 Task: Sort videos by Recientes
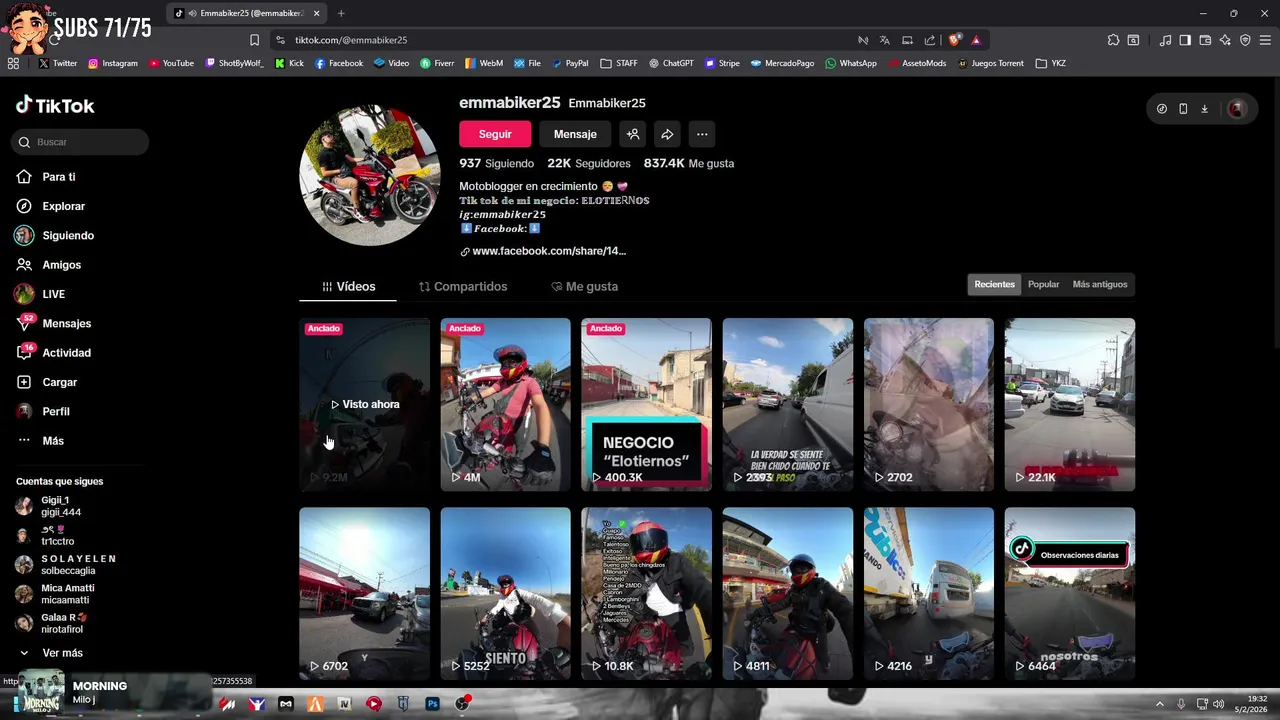click(x=994, y=284)
